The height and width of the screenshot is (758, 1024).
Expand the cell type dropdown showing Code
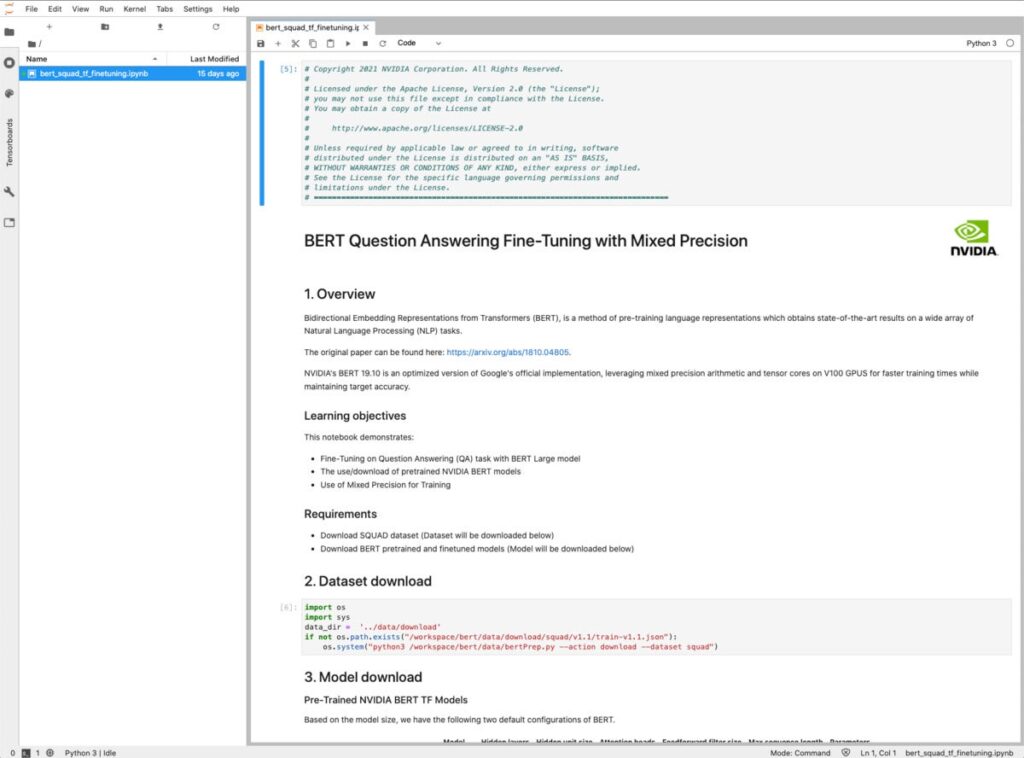pos(418,44)
